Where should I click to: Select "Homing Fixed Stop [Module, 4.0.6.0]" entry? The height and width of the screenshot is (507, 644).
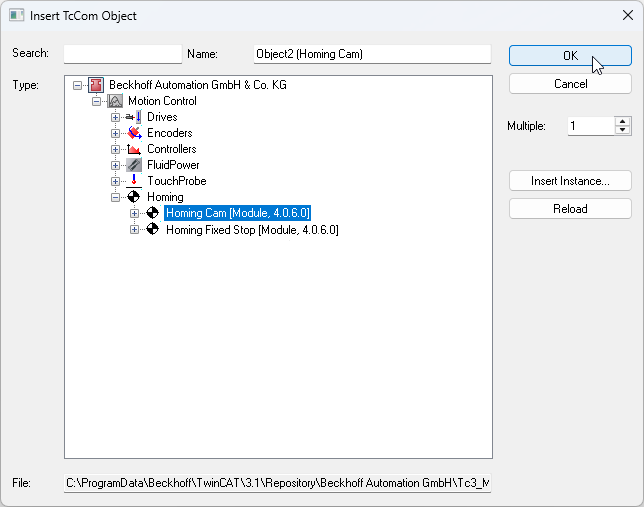tap(252, 230)
